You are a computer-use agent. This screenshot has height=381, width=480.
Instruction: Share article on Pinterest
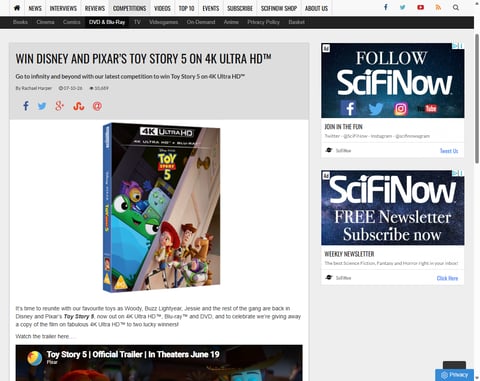click(97, 106)
